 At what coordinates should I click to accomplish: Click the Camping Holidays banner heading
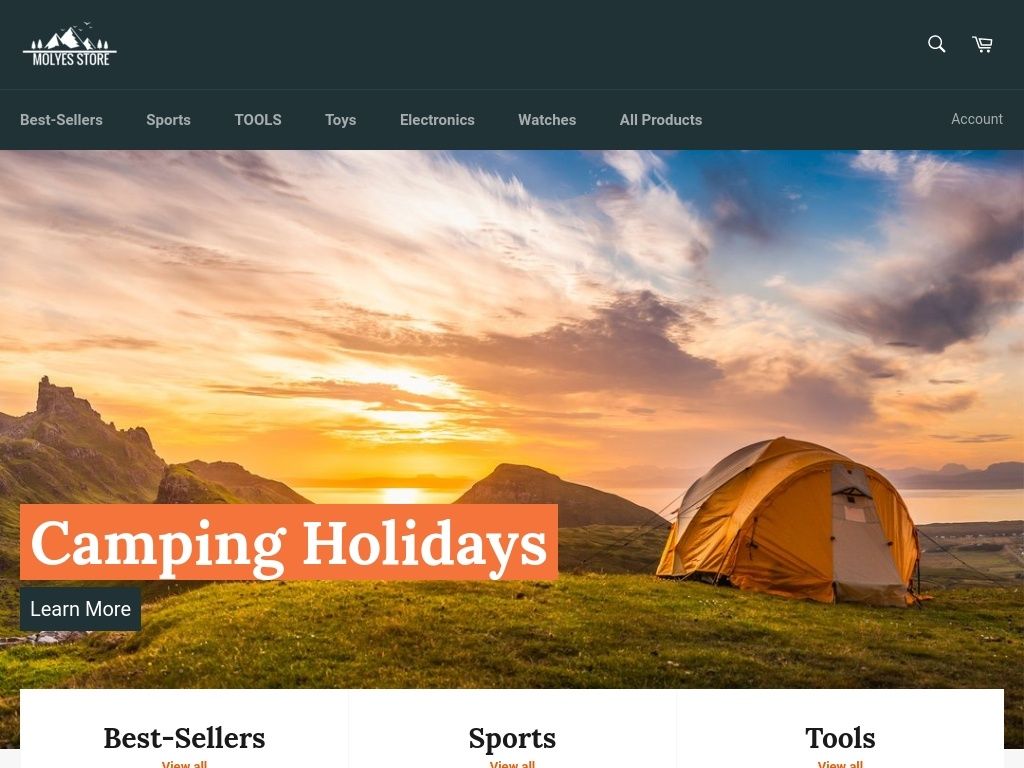[289, 542]
